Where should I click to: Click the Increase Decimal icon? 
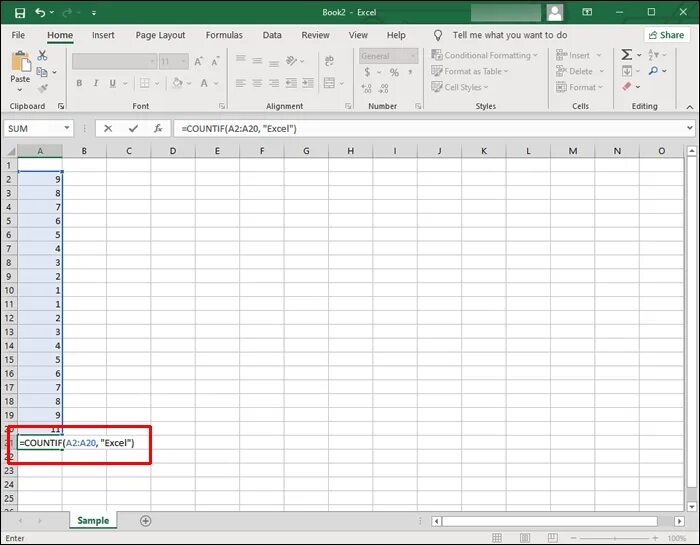(x=367, y=88)
